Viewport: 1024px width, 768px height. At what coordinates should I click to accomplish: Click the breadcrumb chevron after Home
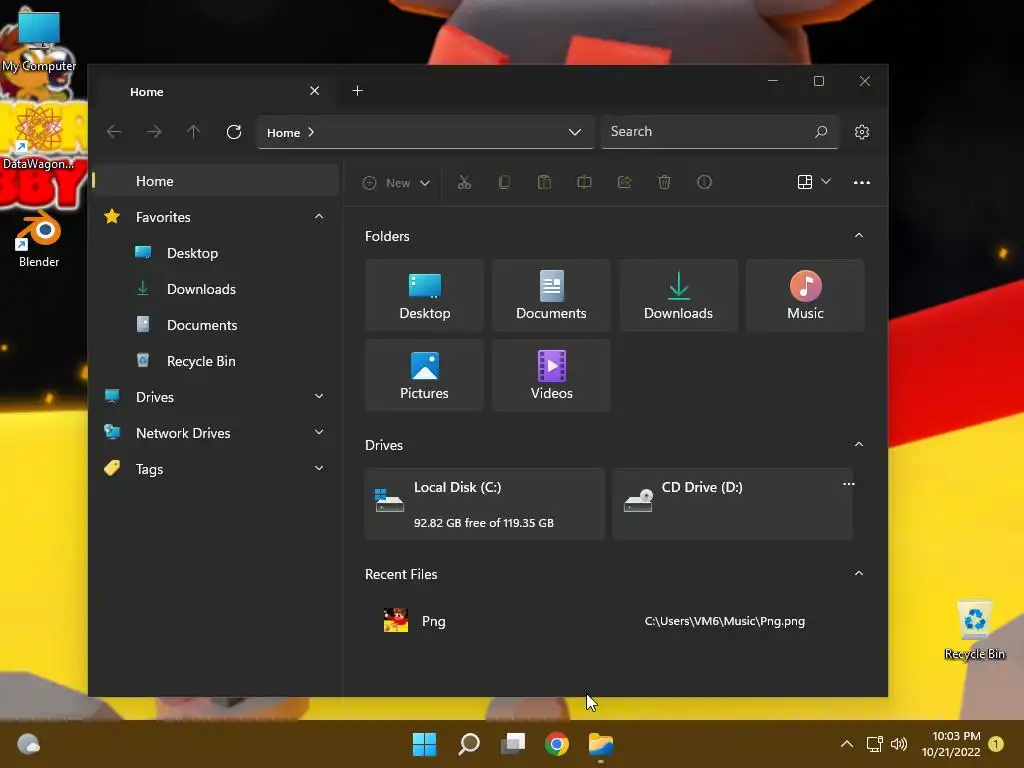312,132
